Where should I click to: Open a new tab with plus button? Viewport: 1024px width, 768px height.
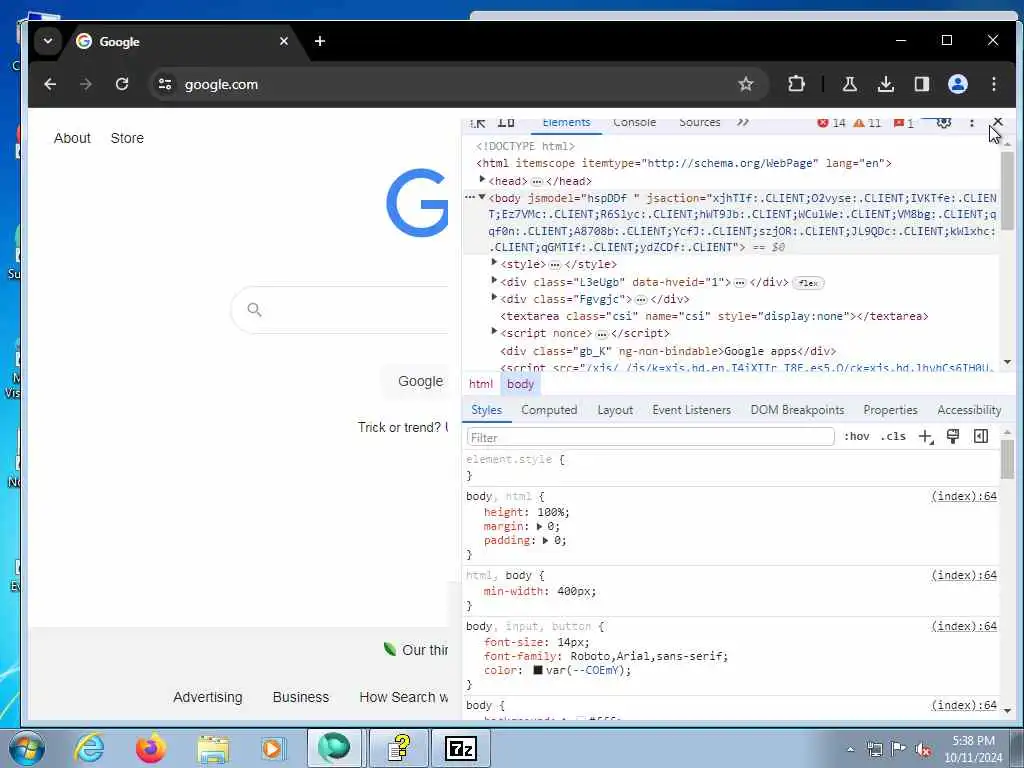319,41
